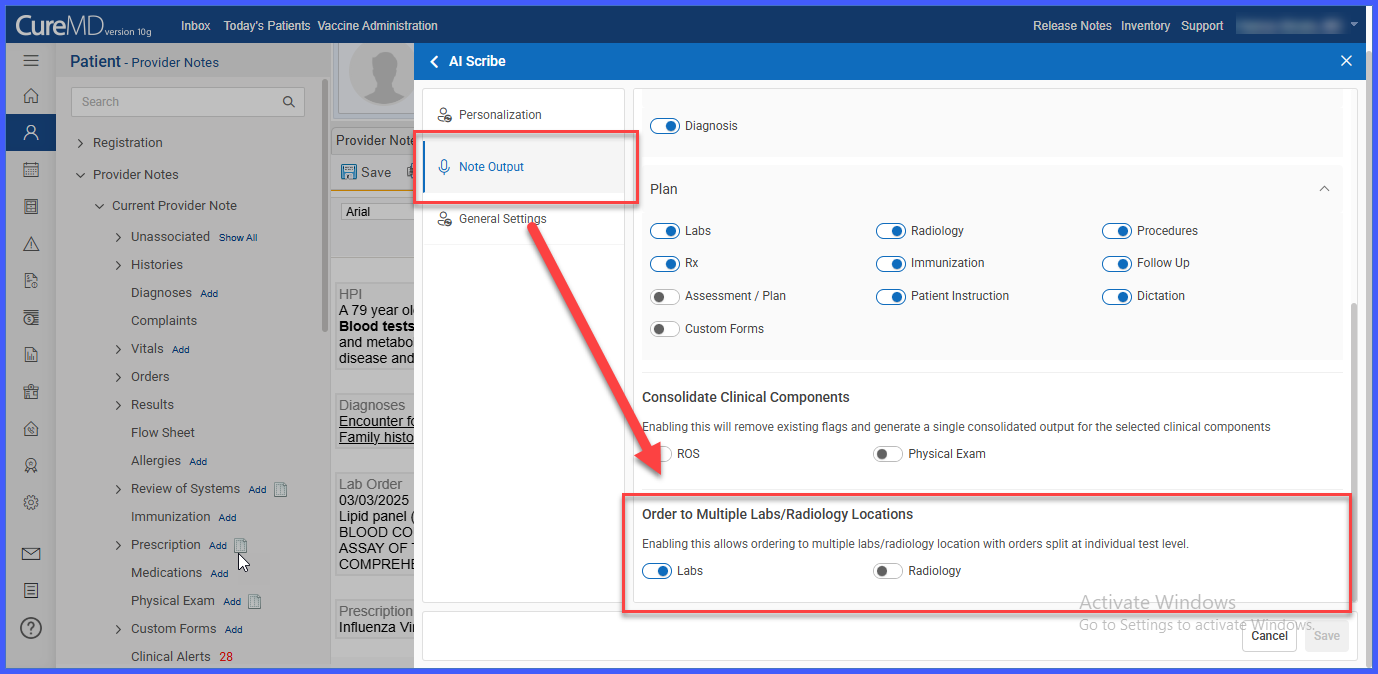Collapse the Plan section chevron
1378x674 pixels.
pos(1324,189)
